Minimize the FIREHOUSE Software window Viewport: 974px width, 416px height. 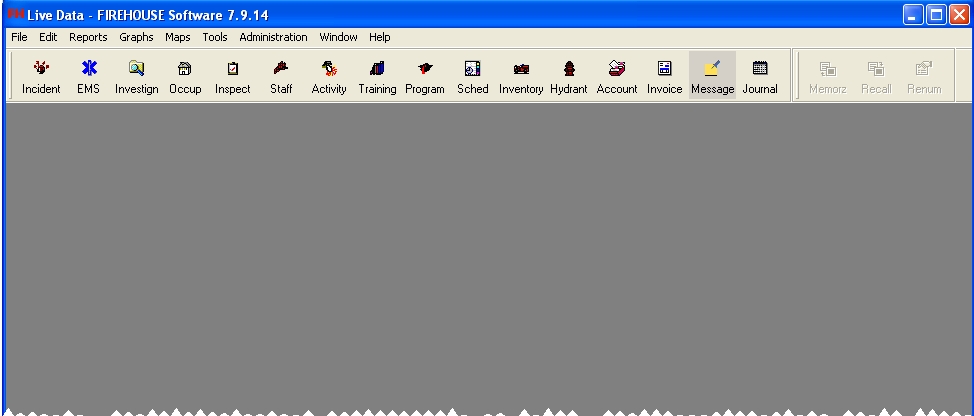[913, 15]
